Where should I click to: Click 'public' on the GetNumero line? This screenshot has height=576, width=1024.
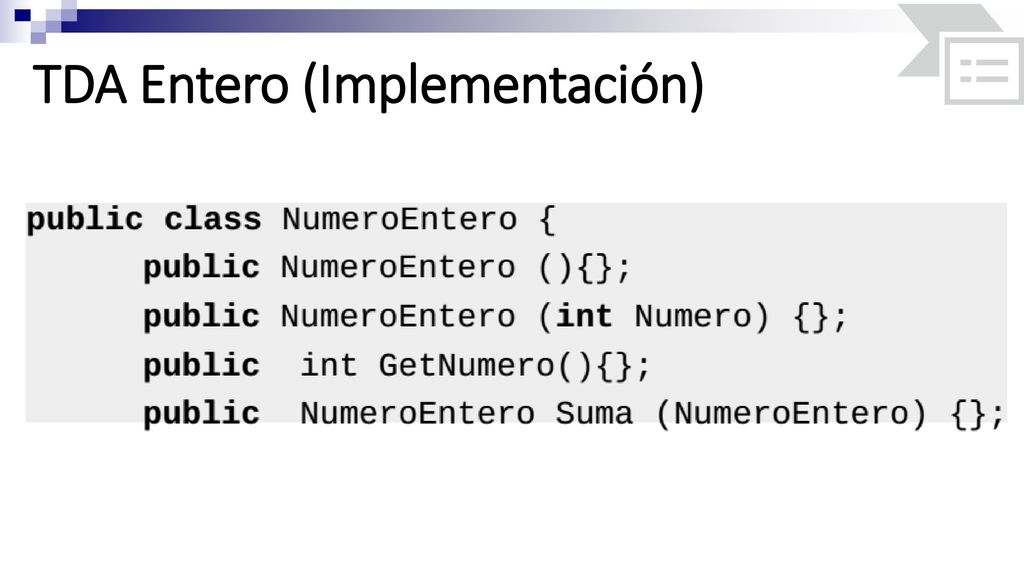click(x=201, y=366)
